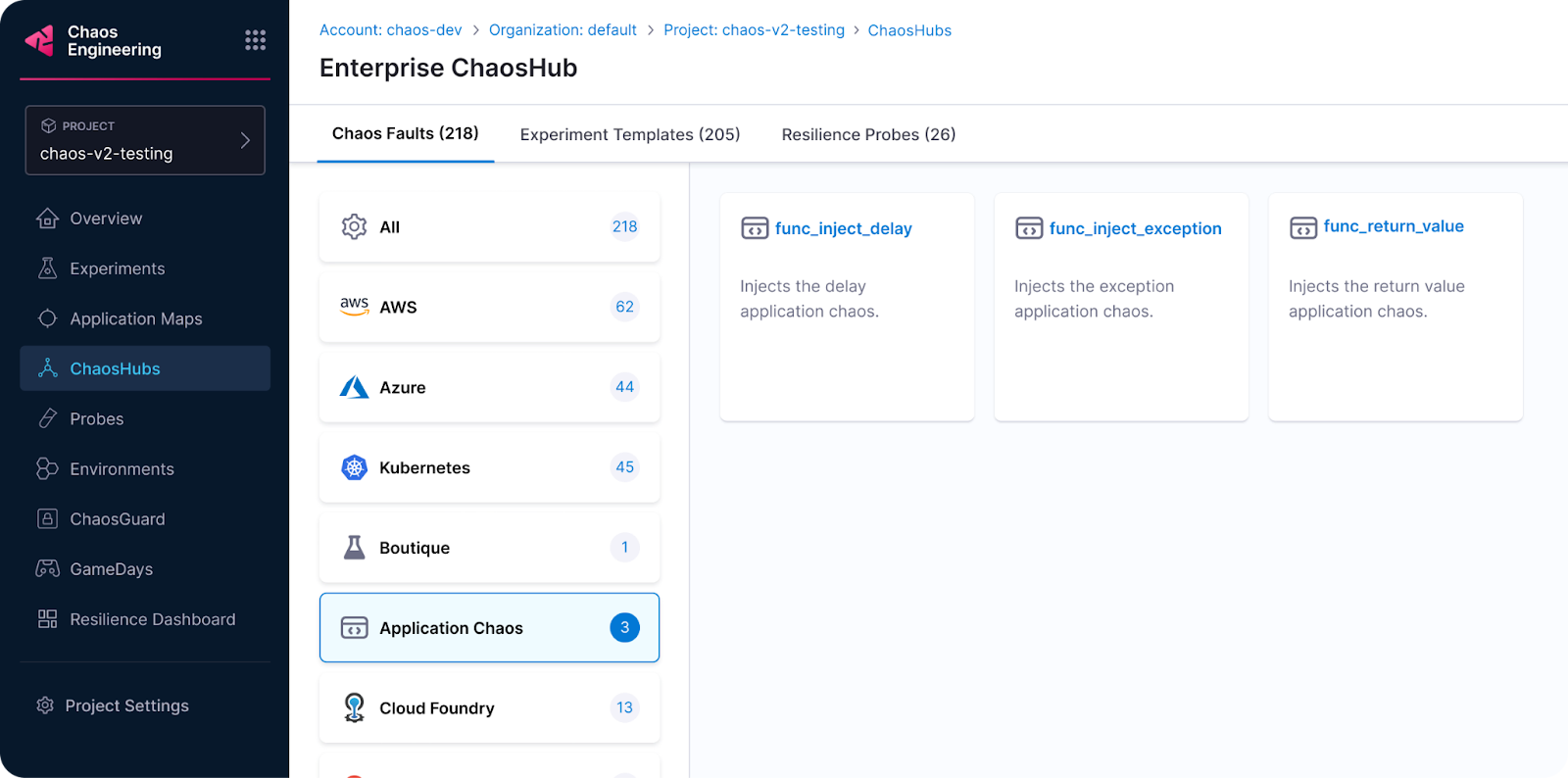Open the Experiment Templates tab
Image resolution: width=1568 pixels, height=778 pixels.
(630, 134)
